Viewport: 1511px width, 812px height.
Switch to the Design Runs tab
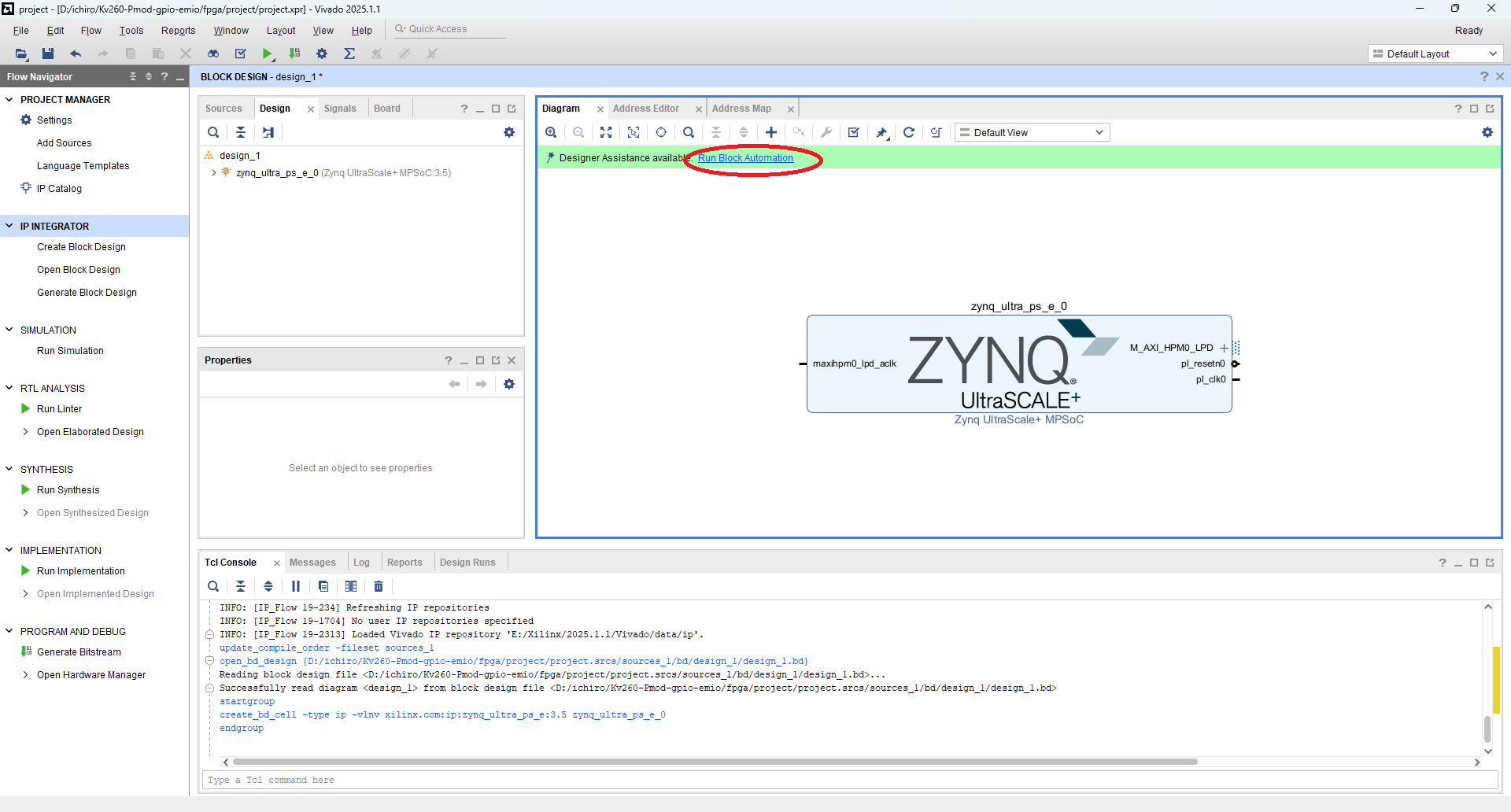coord(467,563)
